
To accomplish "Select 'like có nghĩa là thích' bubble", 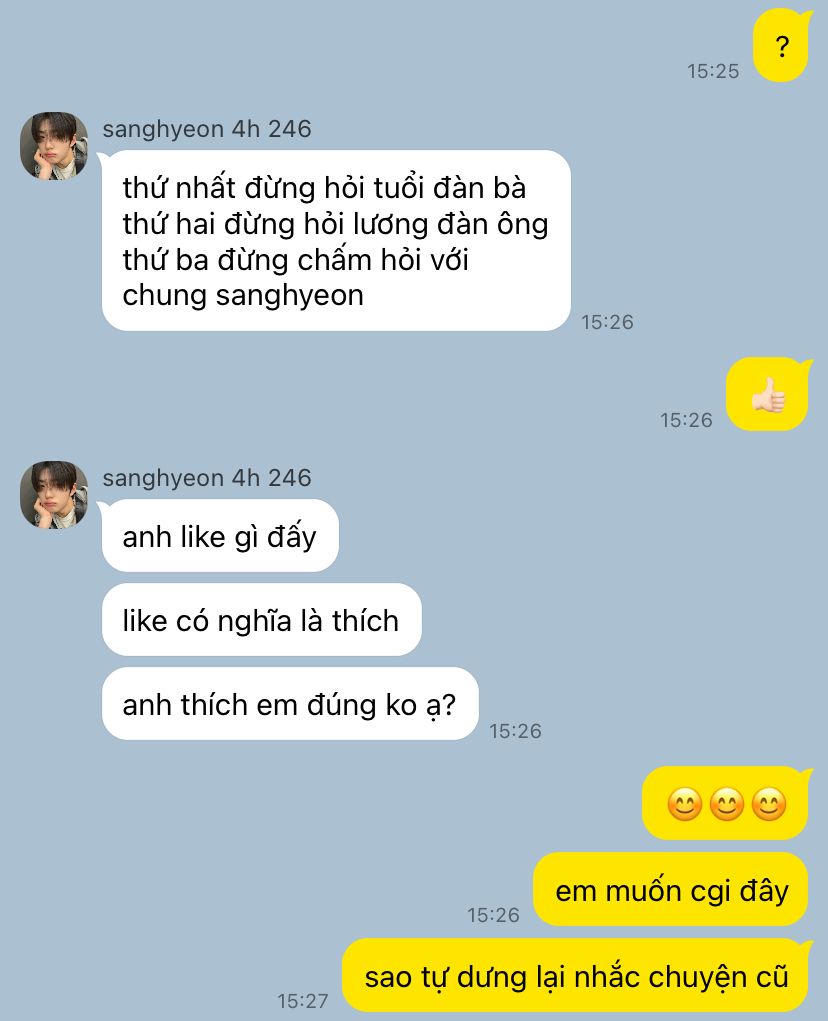I will [x=262, y=620].
